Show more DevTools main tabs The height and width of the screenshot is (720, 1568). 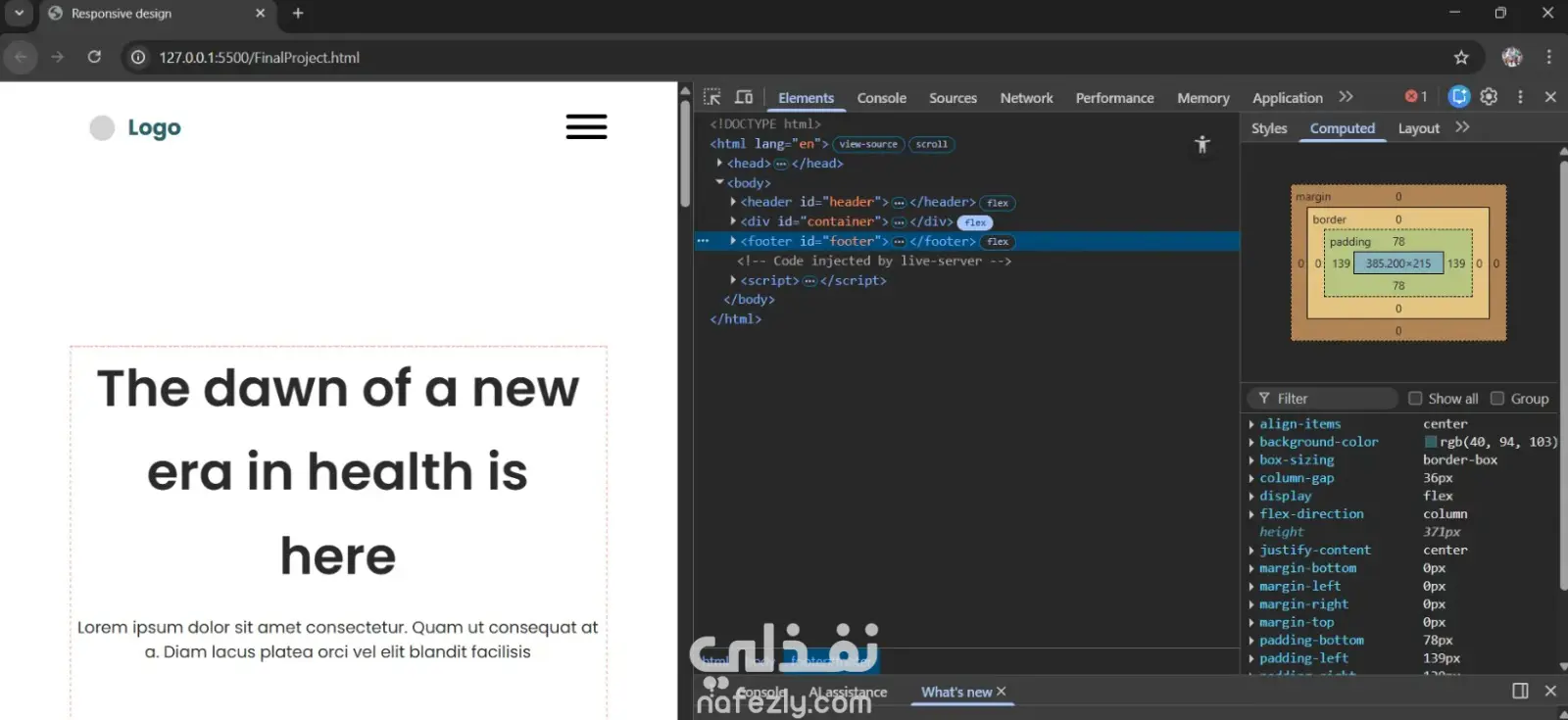(x=1346, y=97)
